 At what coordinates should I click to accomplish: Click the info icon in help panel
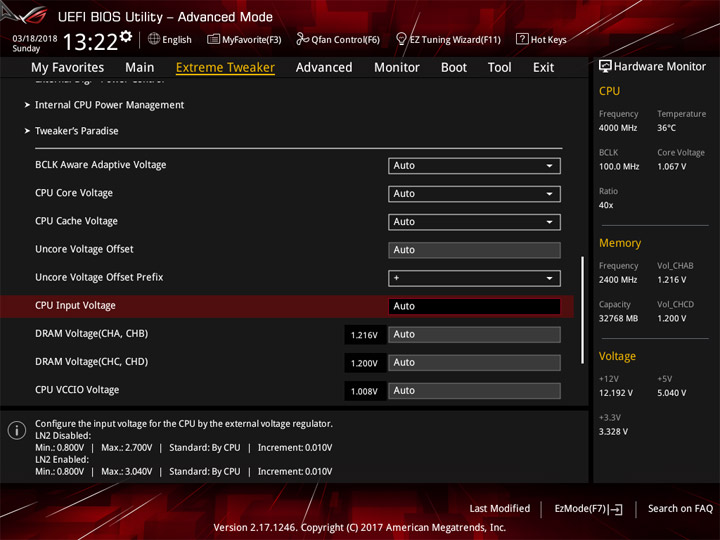click(x=17, y=430)
